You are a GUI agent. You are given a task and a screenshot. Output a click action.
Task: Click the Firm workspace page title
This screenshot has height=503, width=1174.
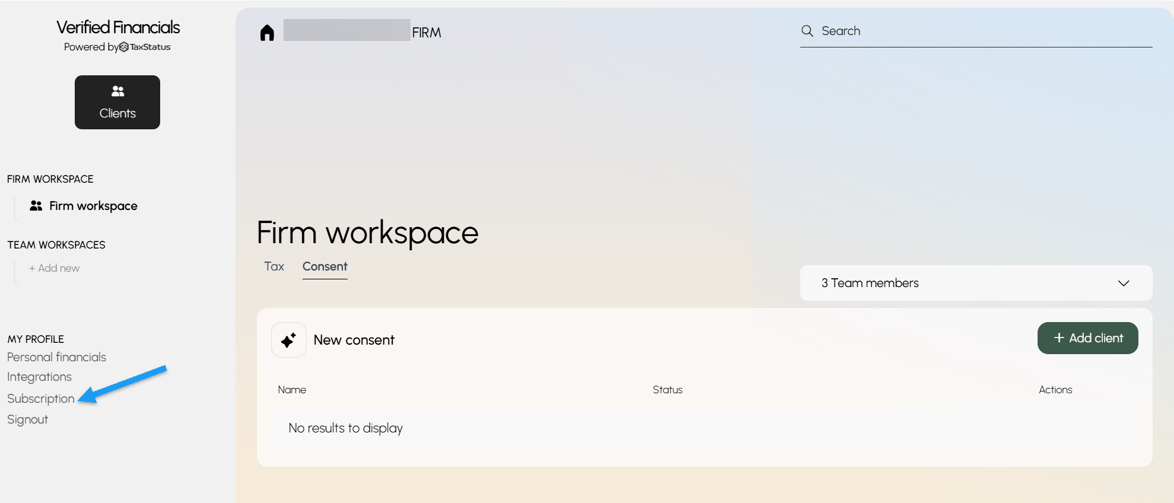click(368, 233)
